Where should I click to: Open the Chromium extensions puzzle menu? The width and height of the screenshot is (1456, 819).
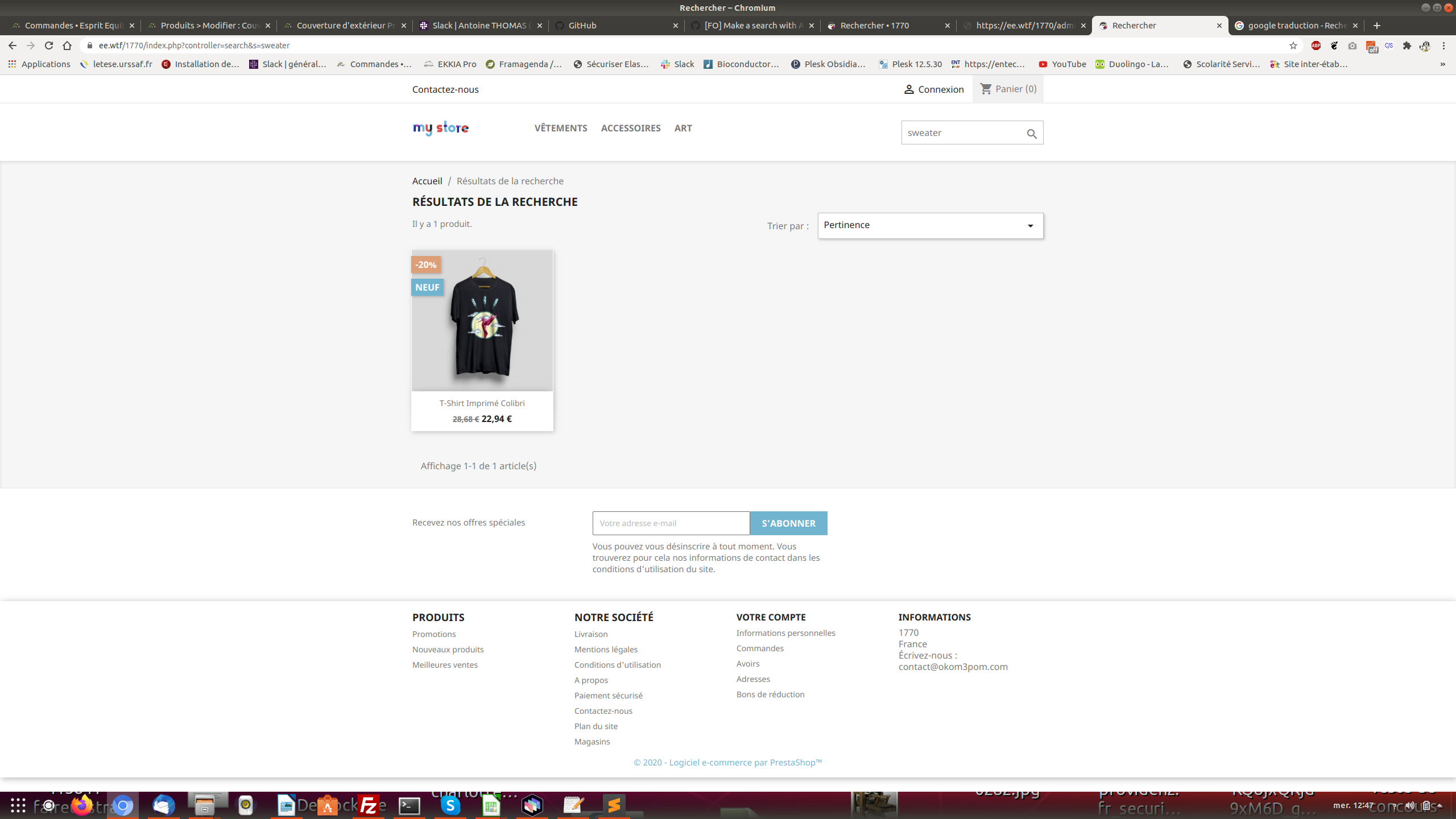coord(1407,45)
